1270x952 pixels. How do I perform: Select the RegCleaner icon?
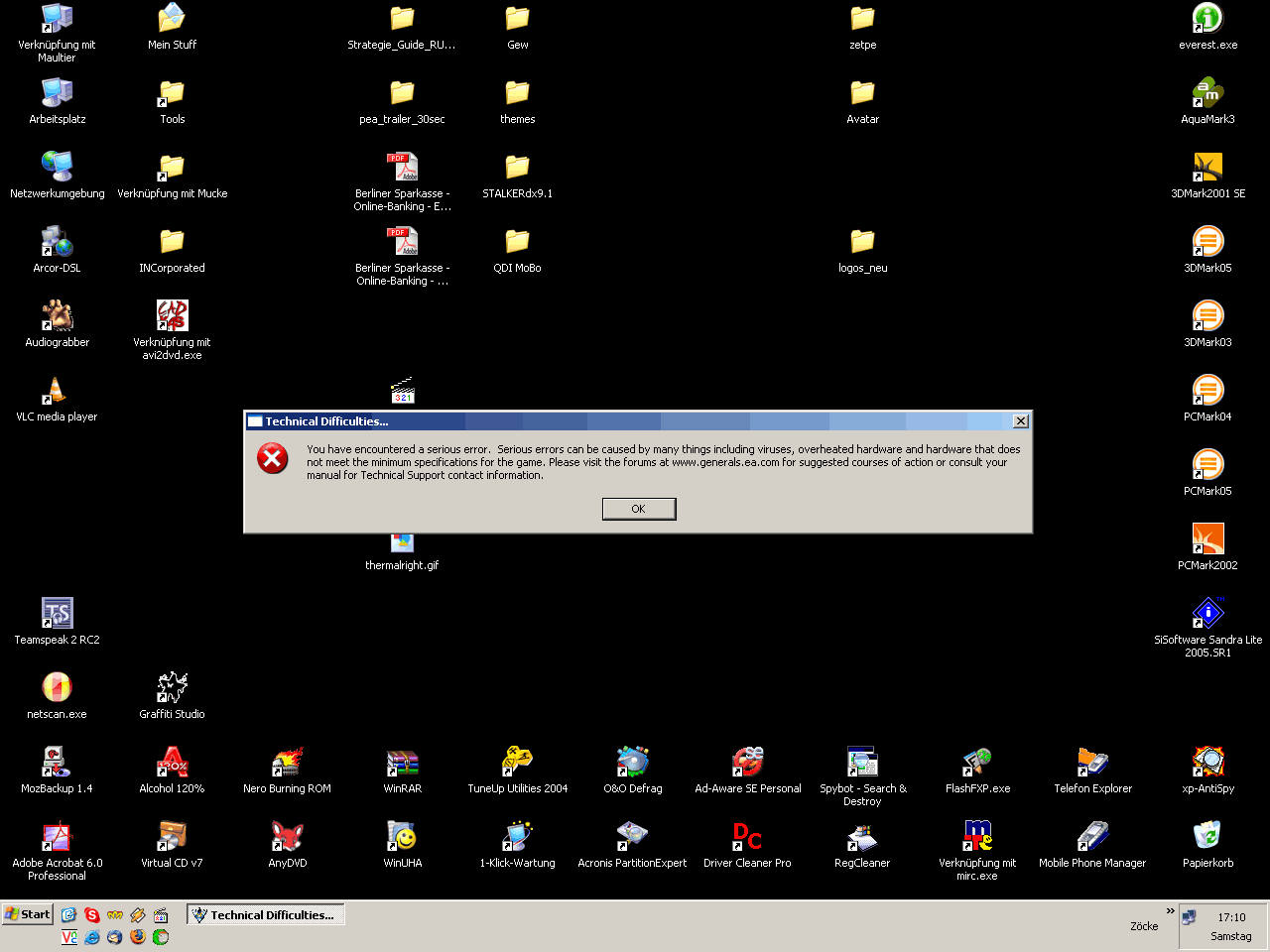862,845
